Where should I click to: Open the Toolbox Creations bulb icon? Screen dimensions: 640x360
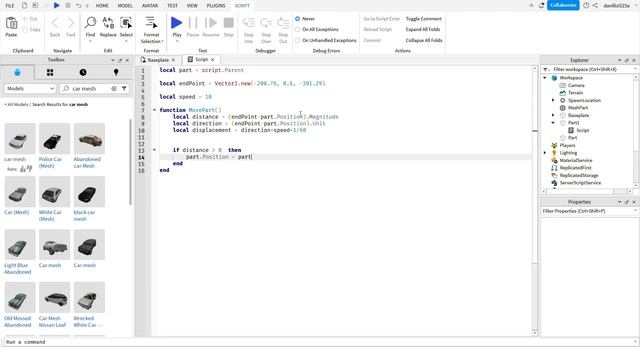coord(116,72)
